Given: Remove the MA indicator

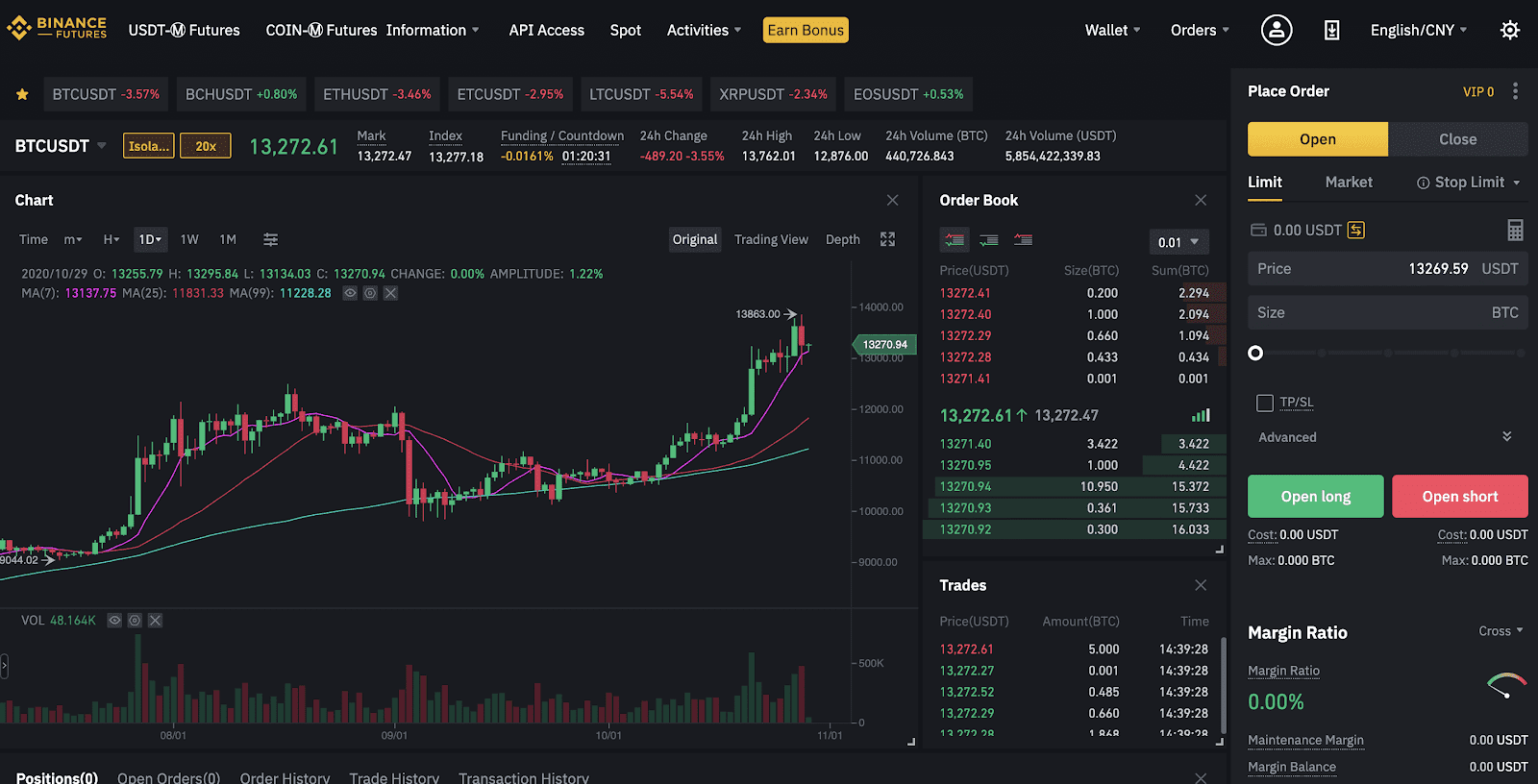Looking at the screenshot, I should (390, 293).
